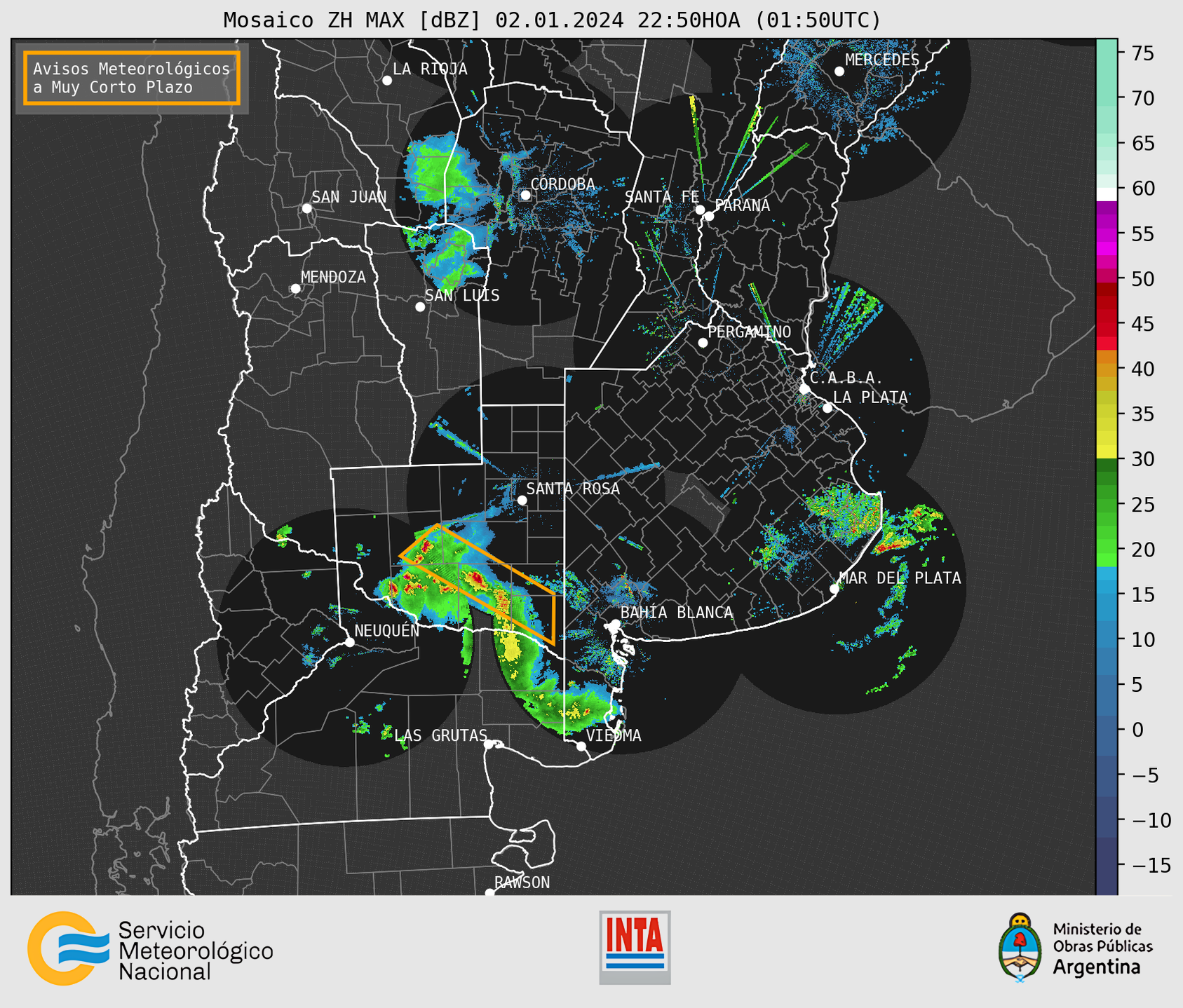Click the Mendoza city marker dot
This screenshot has height=1008, width=1183.
(295, 289)
